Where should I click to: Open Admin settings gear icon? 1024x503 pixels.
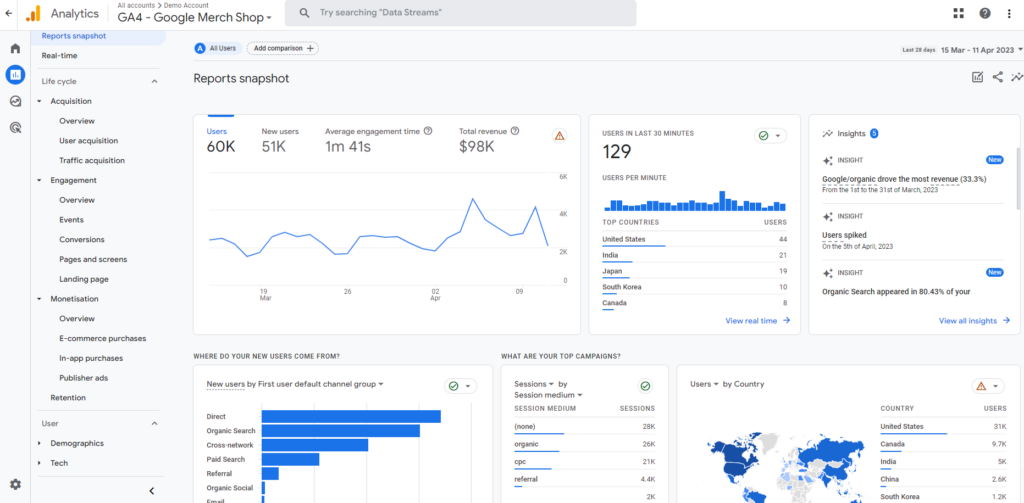(15, 484)
